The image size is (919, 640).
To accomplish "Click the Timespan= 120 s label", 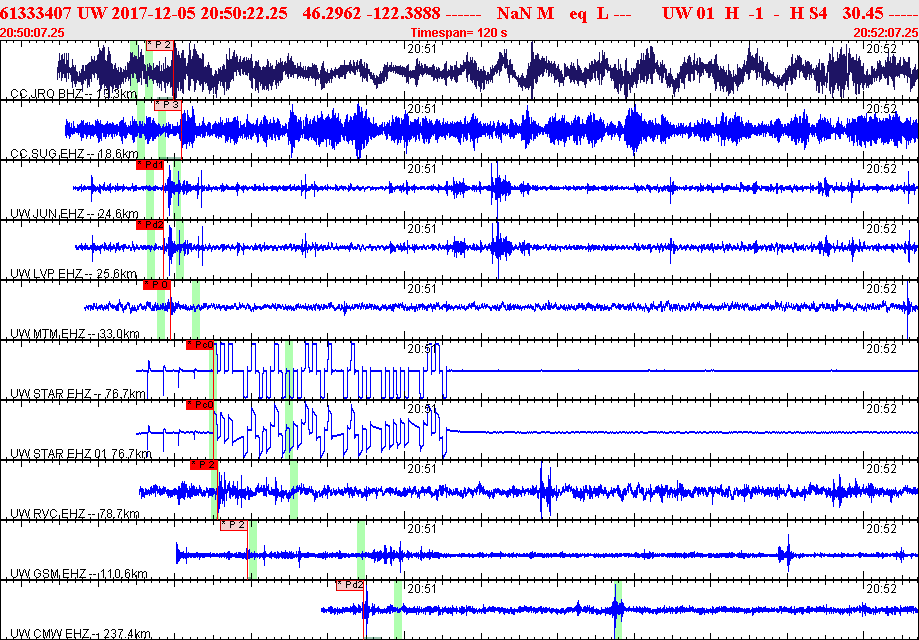I will 459,33.
